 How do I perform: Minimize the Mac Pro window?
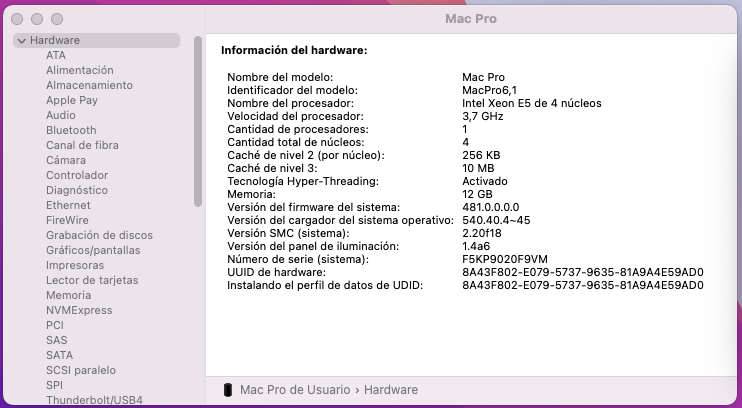click(x=37, y=19)
